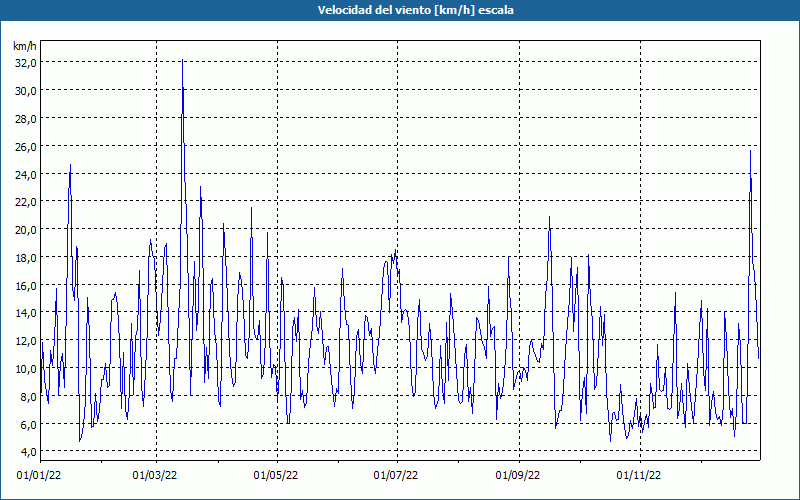
Task: Select the 26,0 y-axis label
Action: 26,147
